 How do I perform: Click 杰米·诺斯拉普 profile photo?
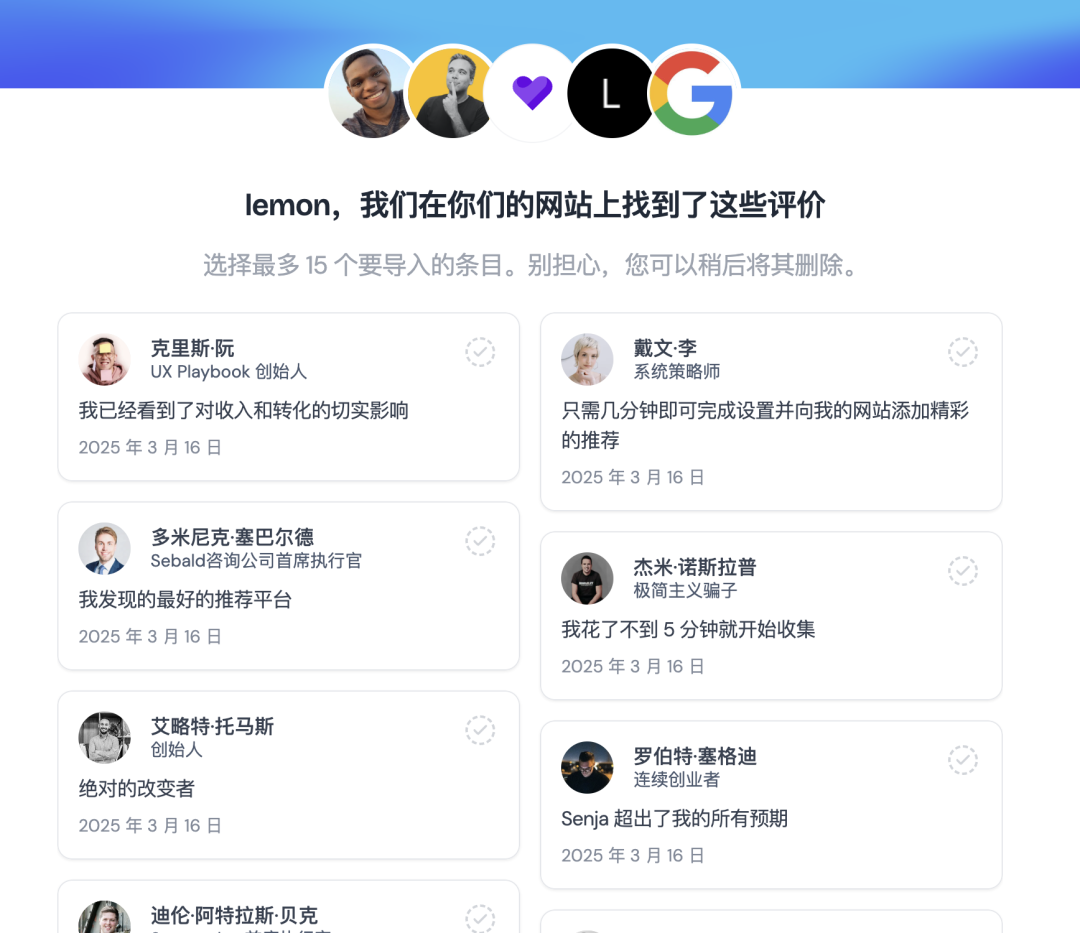(588, 578)
